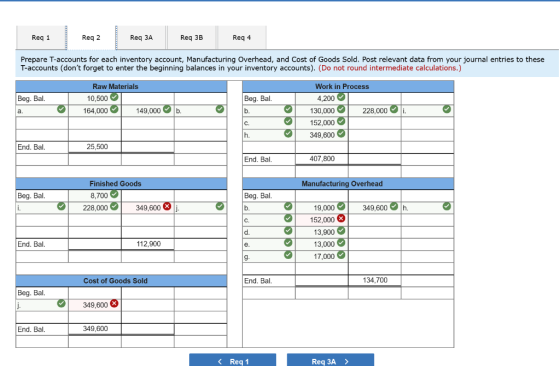The height and width of the screenshot is (366, 560).
Task: Click the Req 3A next navigation button
Action: click(x=330, y=361)
